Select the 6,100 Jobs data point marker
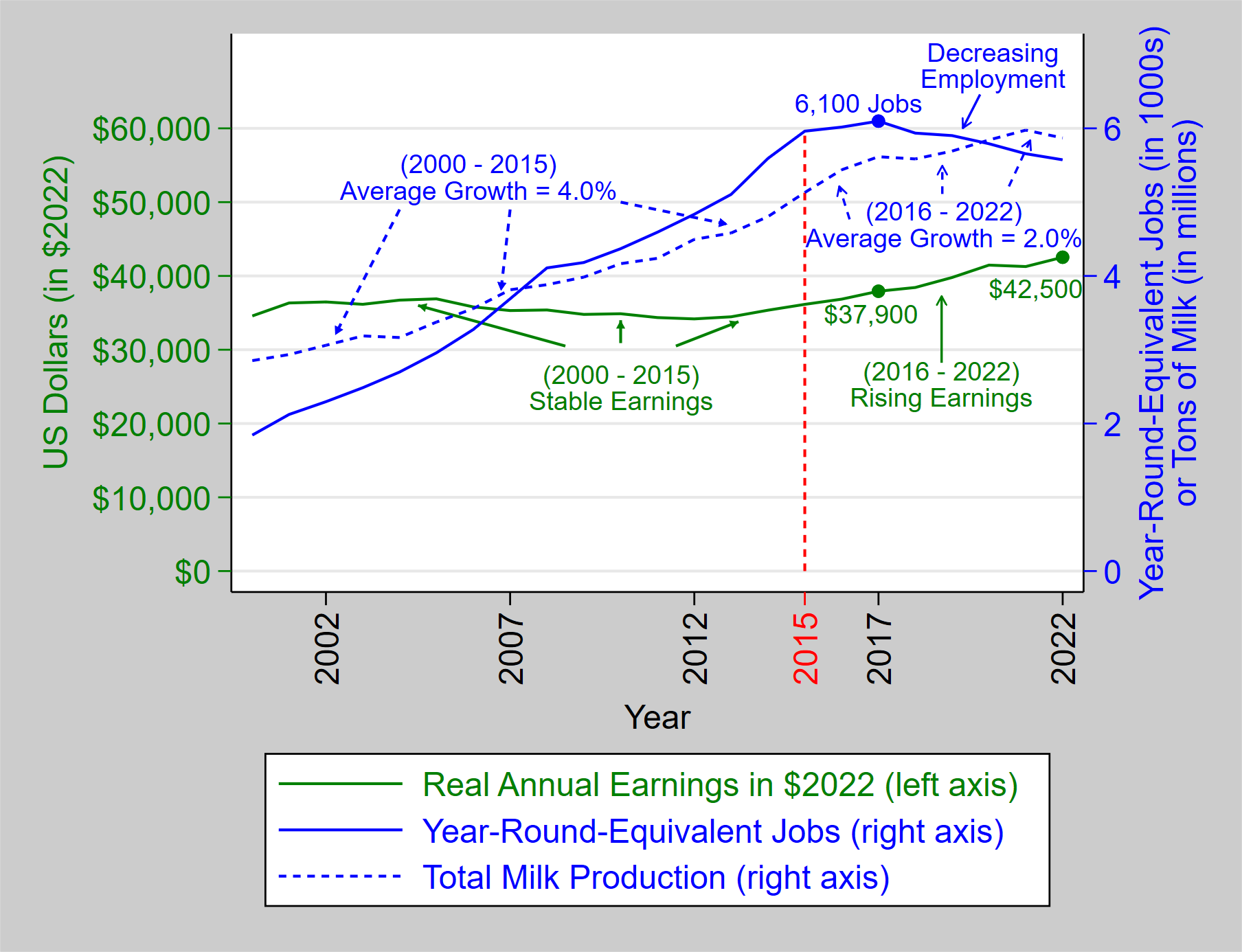The height and width of the screenshot is (952, 1242). pyautogui.click(x=879, y=121)
